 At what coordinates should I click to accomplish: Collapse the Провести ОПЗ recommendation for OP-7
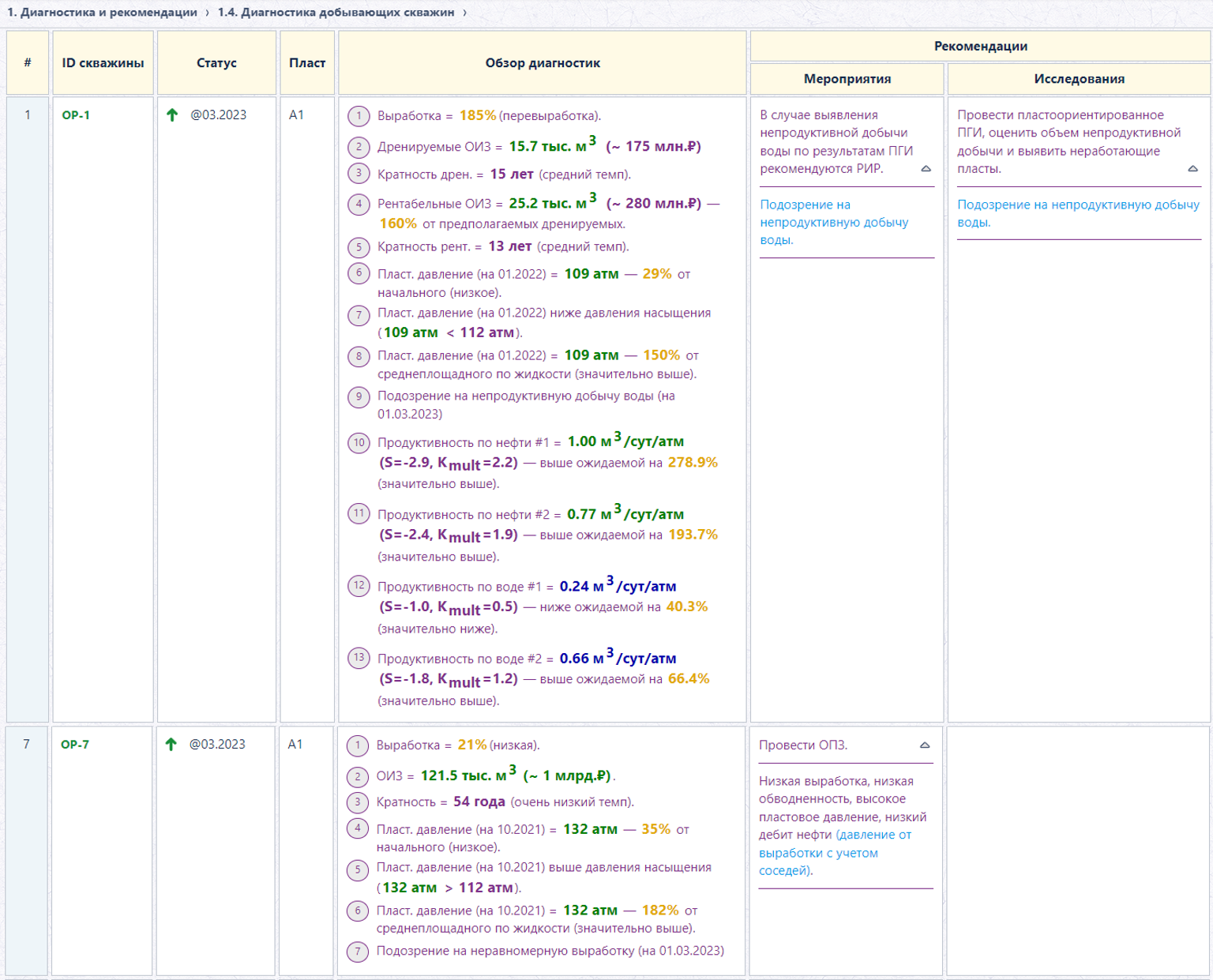click(x=925, y=745)
